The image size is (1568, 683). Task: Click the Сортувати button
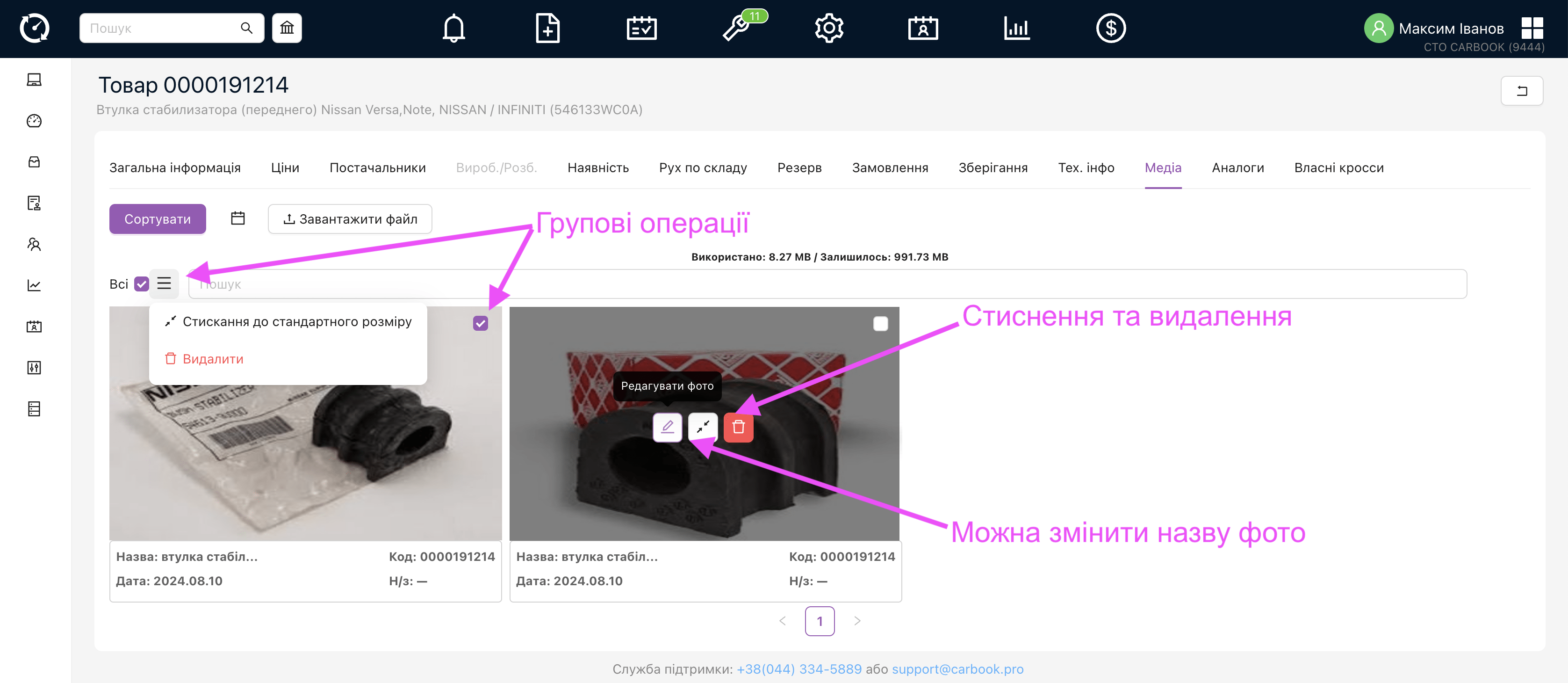tap(157, 219)
